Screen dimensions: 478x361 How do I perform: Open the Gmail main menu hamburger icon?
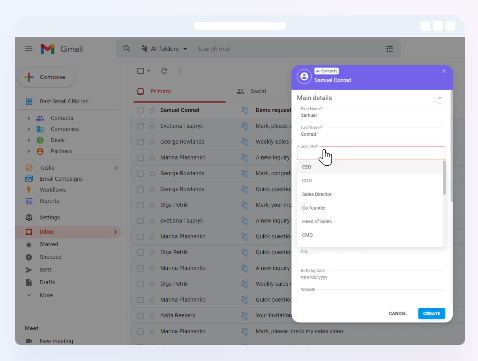29,49
